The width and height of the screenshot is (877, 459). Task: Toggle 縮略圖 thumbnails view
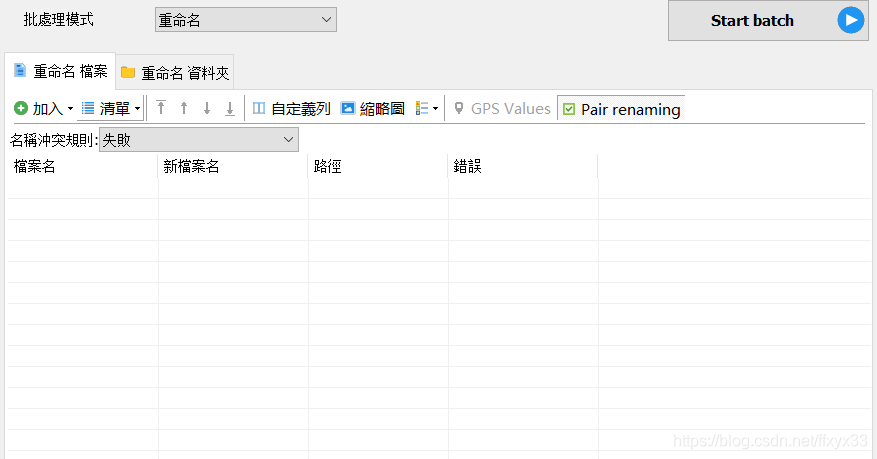click(373, 108)
